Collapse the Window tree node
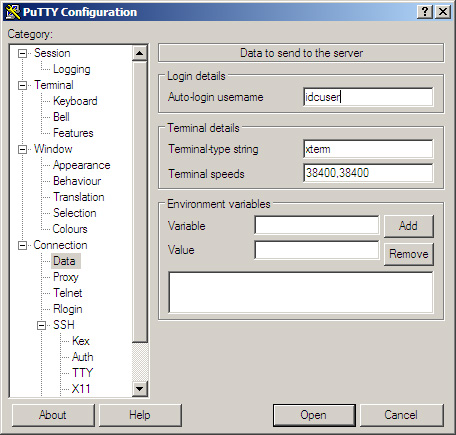This screenshot has width=456, height=435. point(22,149)
